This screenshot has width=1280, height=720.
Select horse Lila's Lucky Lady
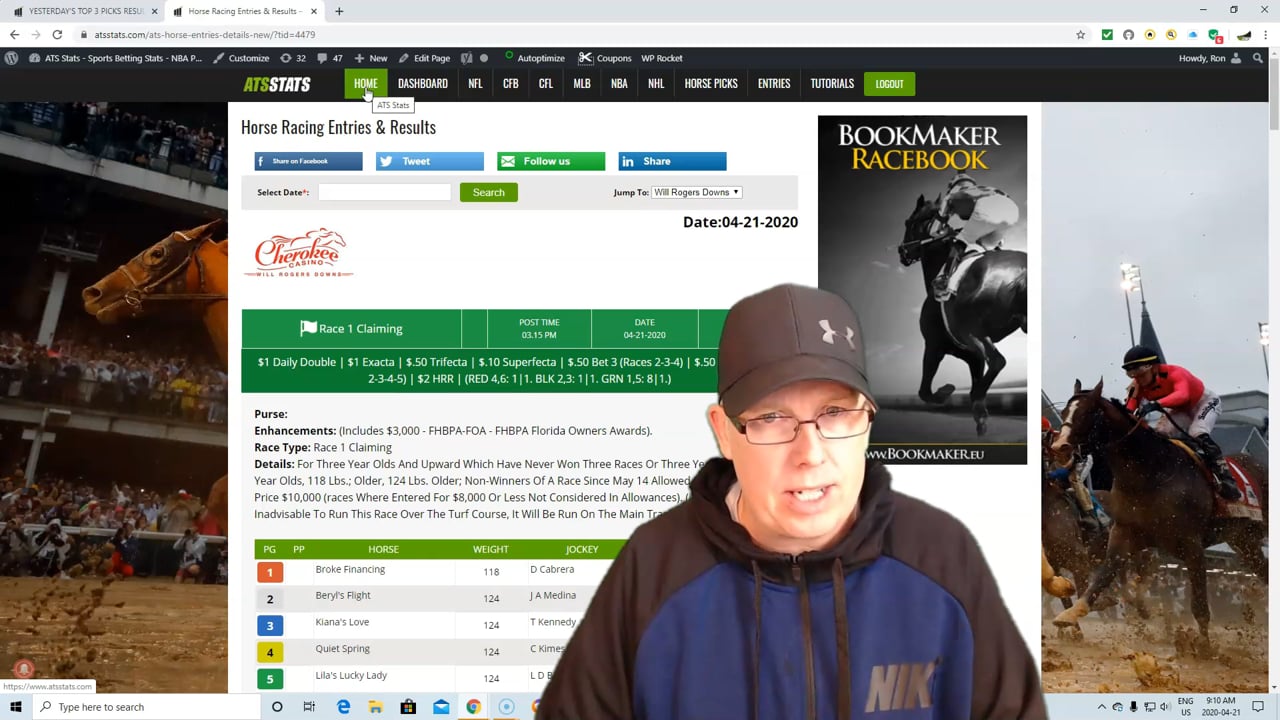coord(351,675)
